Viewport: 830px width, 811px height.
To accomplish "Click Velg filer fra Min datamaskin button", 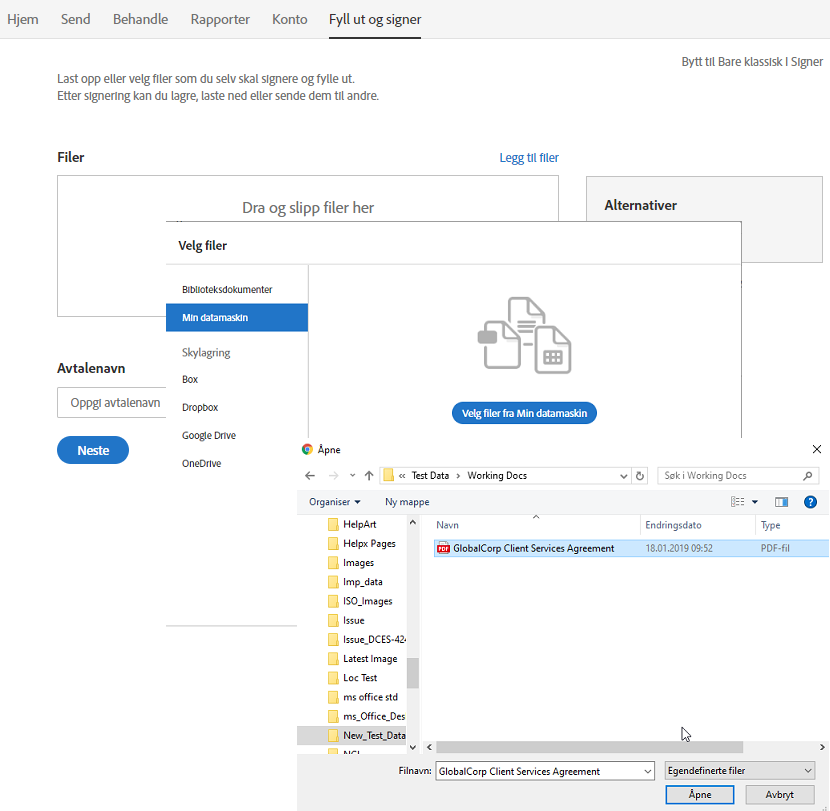I will [x=525, y=413].
